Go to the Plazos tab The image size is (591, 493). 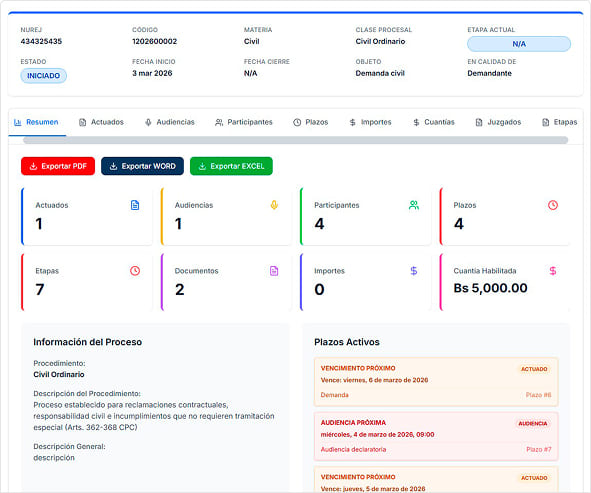(x=311, y=122)
